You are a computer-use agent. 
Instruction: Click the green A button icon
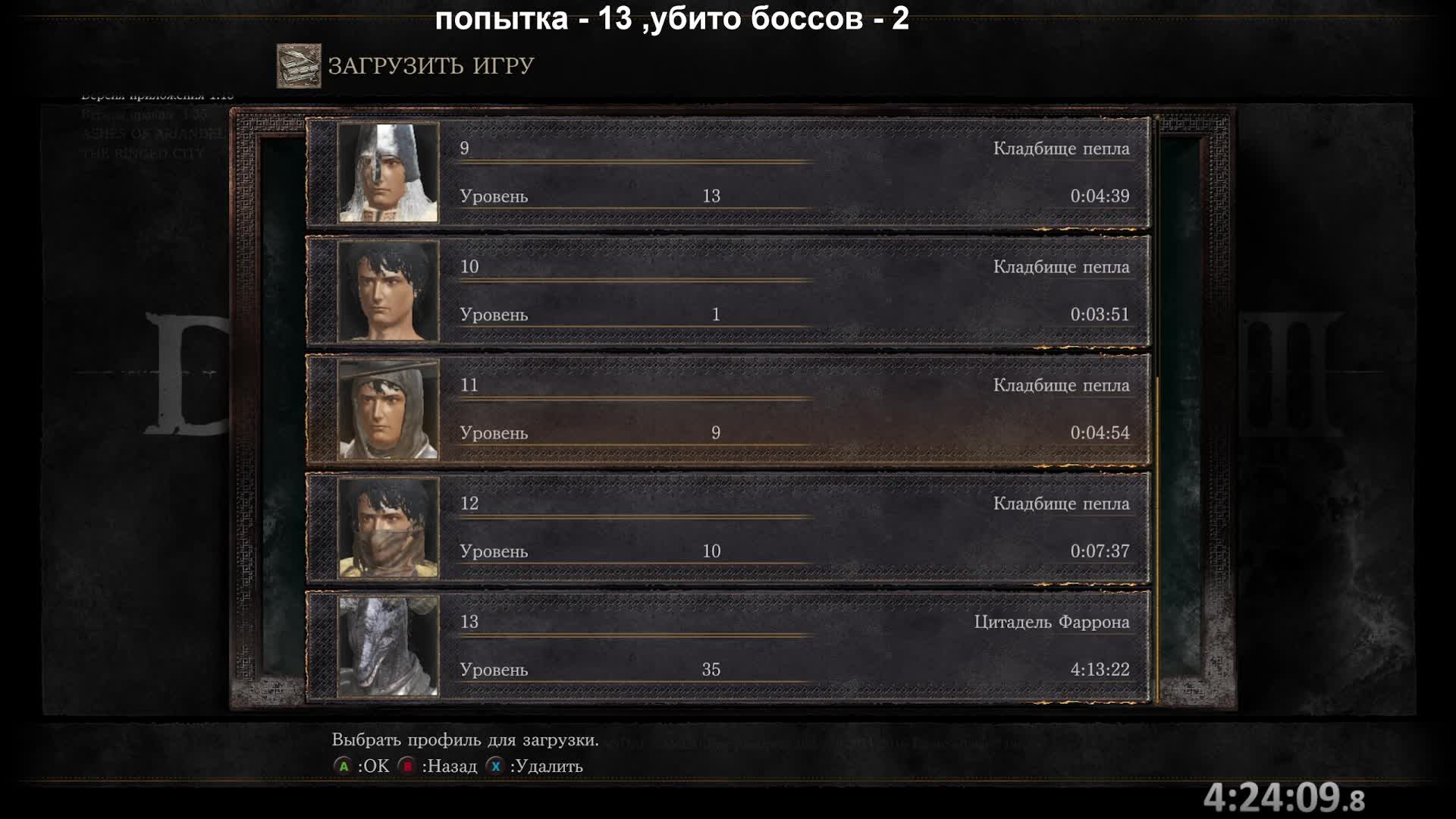click(x=343, y=767)
